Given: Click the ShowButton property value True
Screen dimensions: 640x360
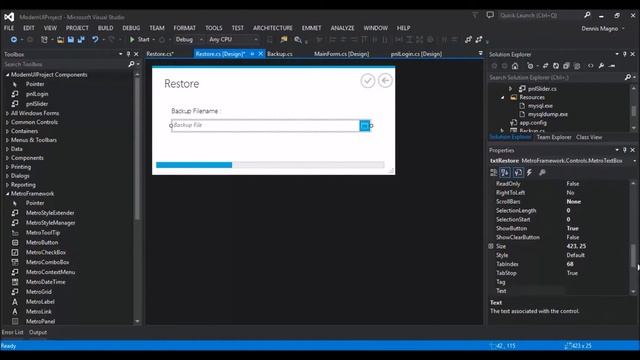Looking at the screenshot, I should pyautogui.click(x=572, y=228).
